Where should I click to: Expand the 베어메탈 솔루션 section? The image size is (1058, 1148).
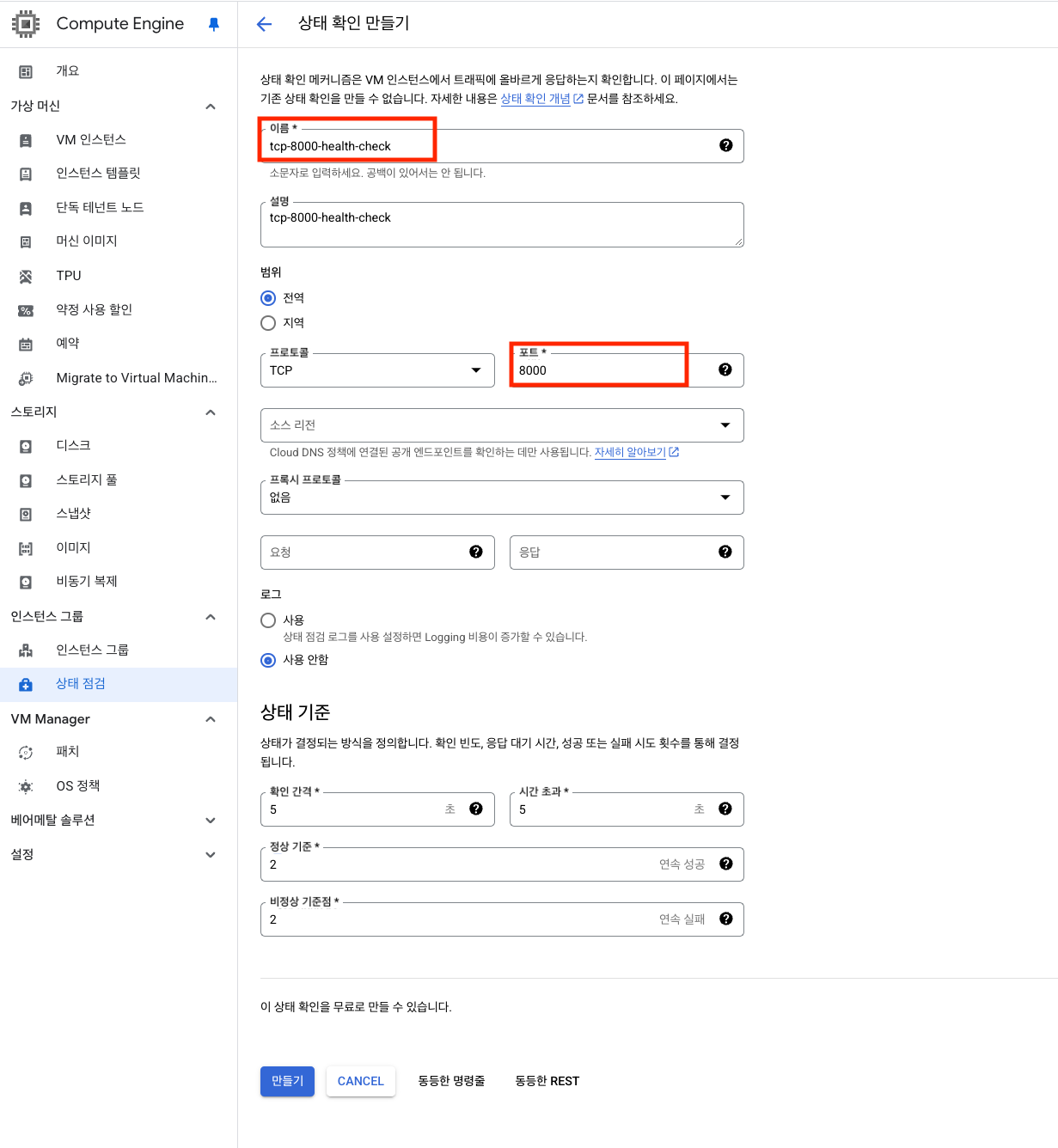(211, 821)
